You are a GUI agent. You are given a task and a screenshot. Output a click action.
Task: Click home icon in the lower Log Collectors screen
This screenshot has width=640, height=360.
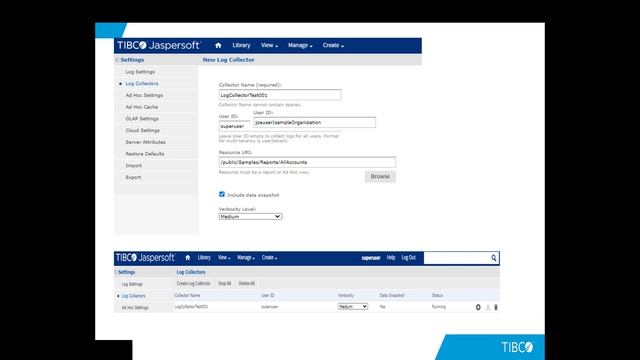click(x=188, y=258)
